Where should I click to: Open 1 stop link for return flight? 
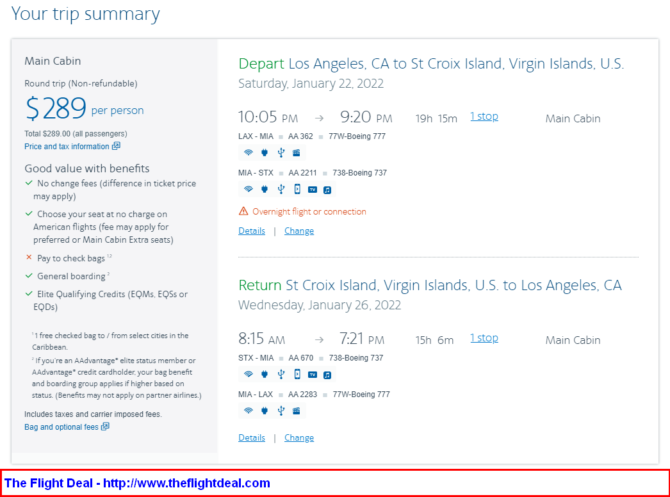484,338
